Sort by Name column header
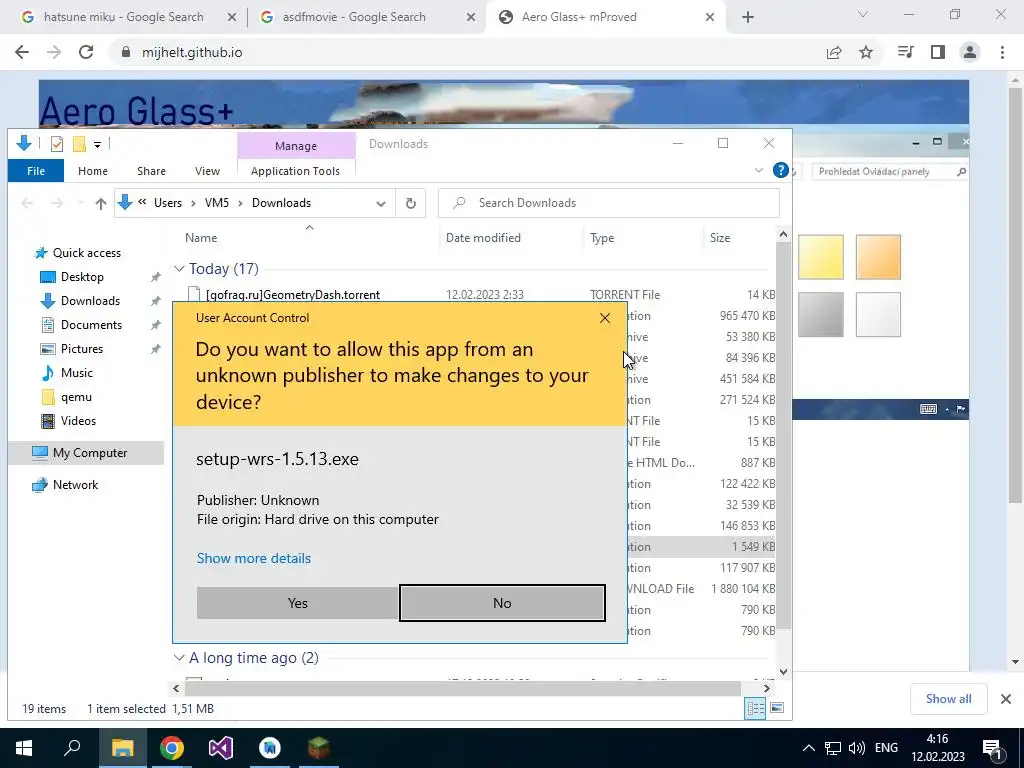The image size is (1024, 768). click(x=201, y=238)
